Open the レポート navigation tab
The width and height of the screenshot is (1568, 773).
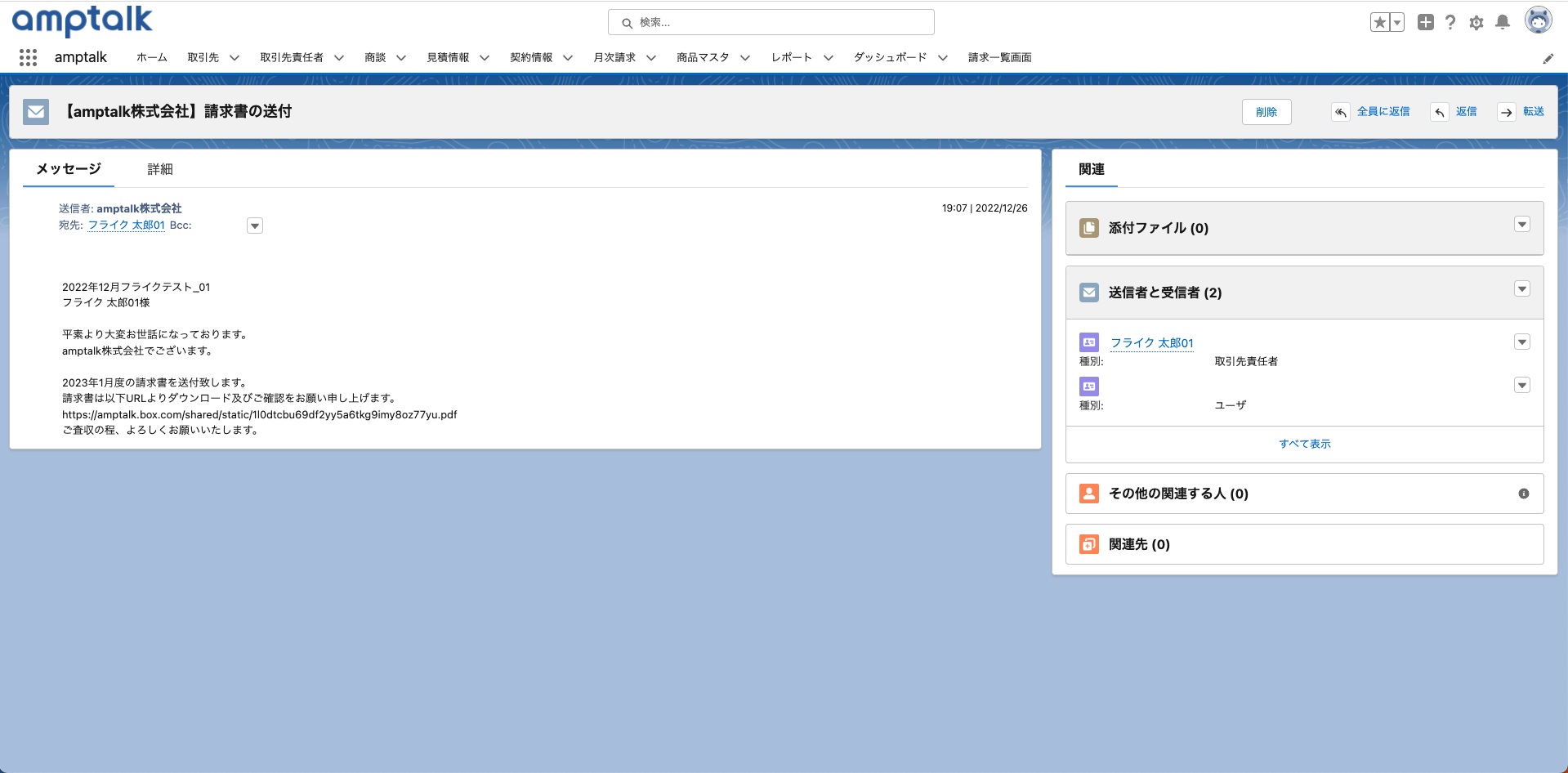pyautogui.click(x=792, y=57)
